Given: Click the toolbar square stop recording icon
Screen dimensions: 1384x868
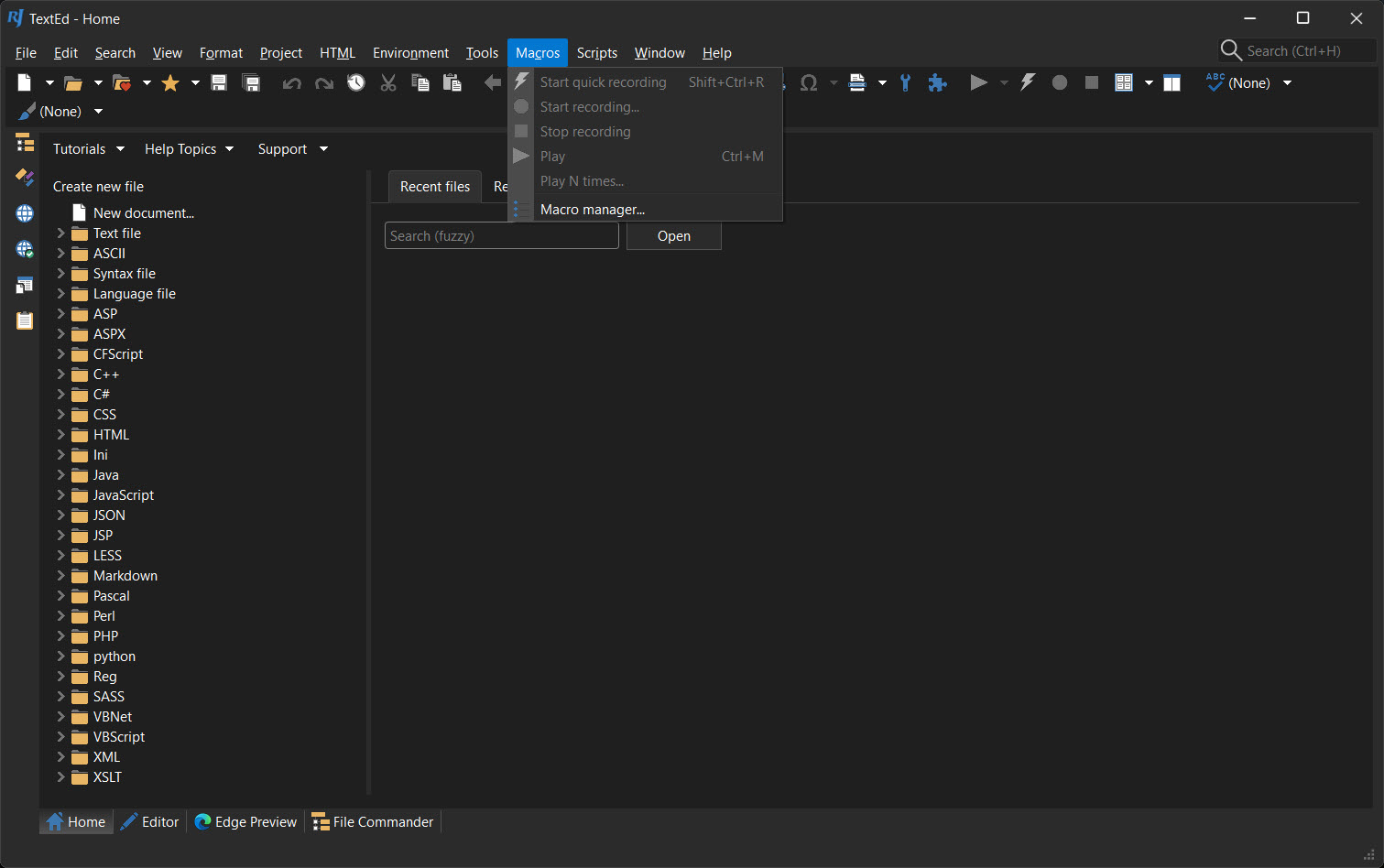Looking at the screenshot, I should 1092,82.
